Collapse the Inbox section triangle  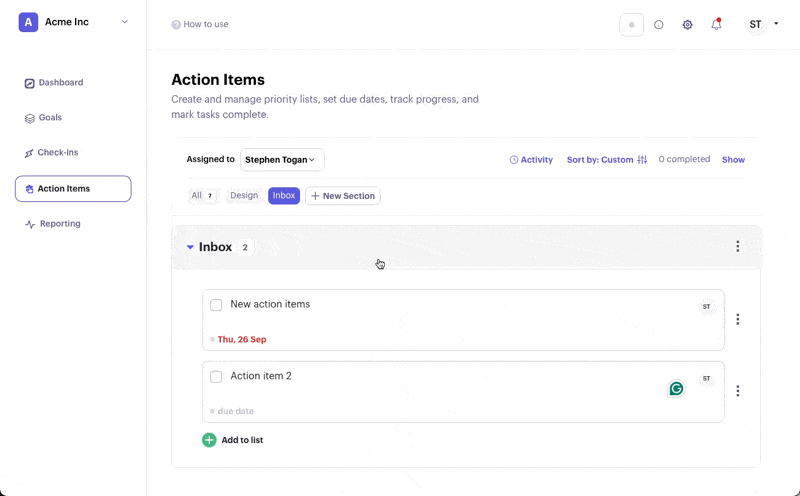pos(190,247)
